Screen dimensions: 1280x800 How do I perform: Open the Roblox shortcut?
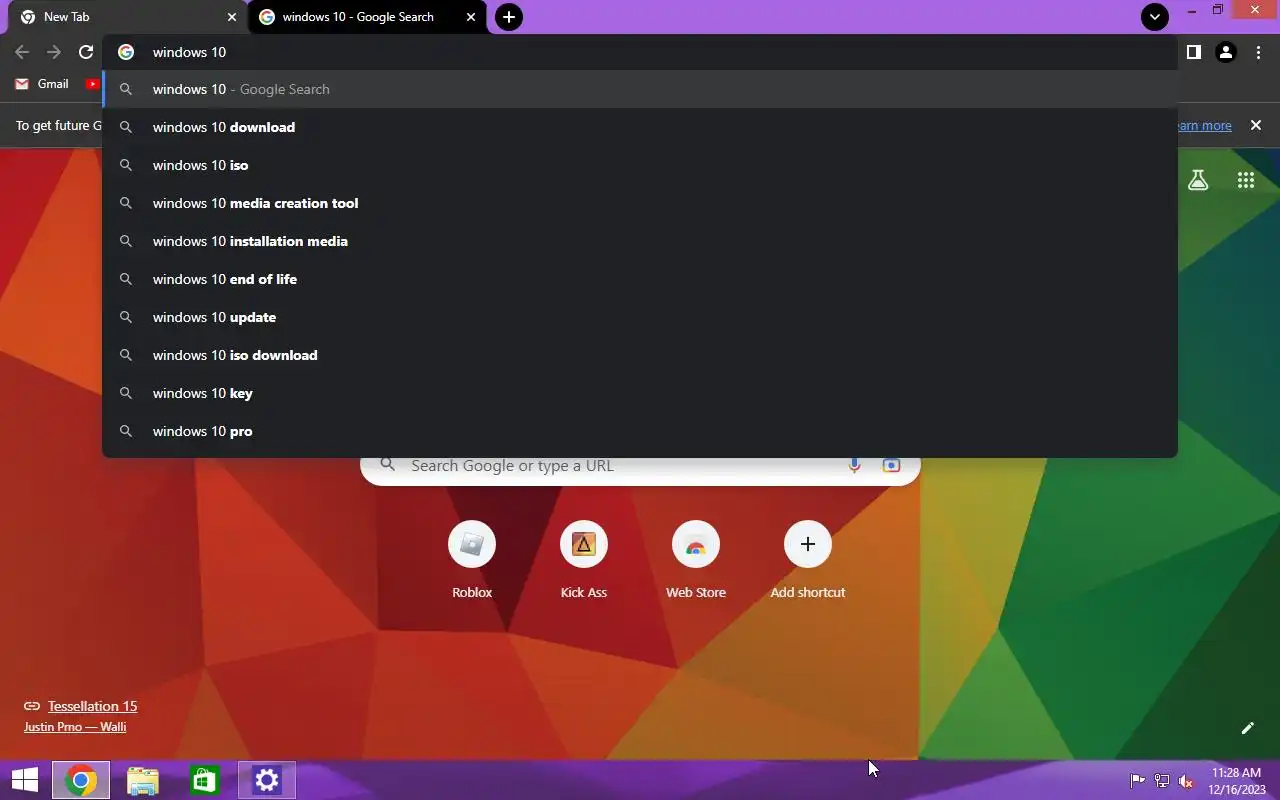pyautogui.click(x=472, y=561)
